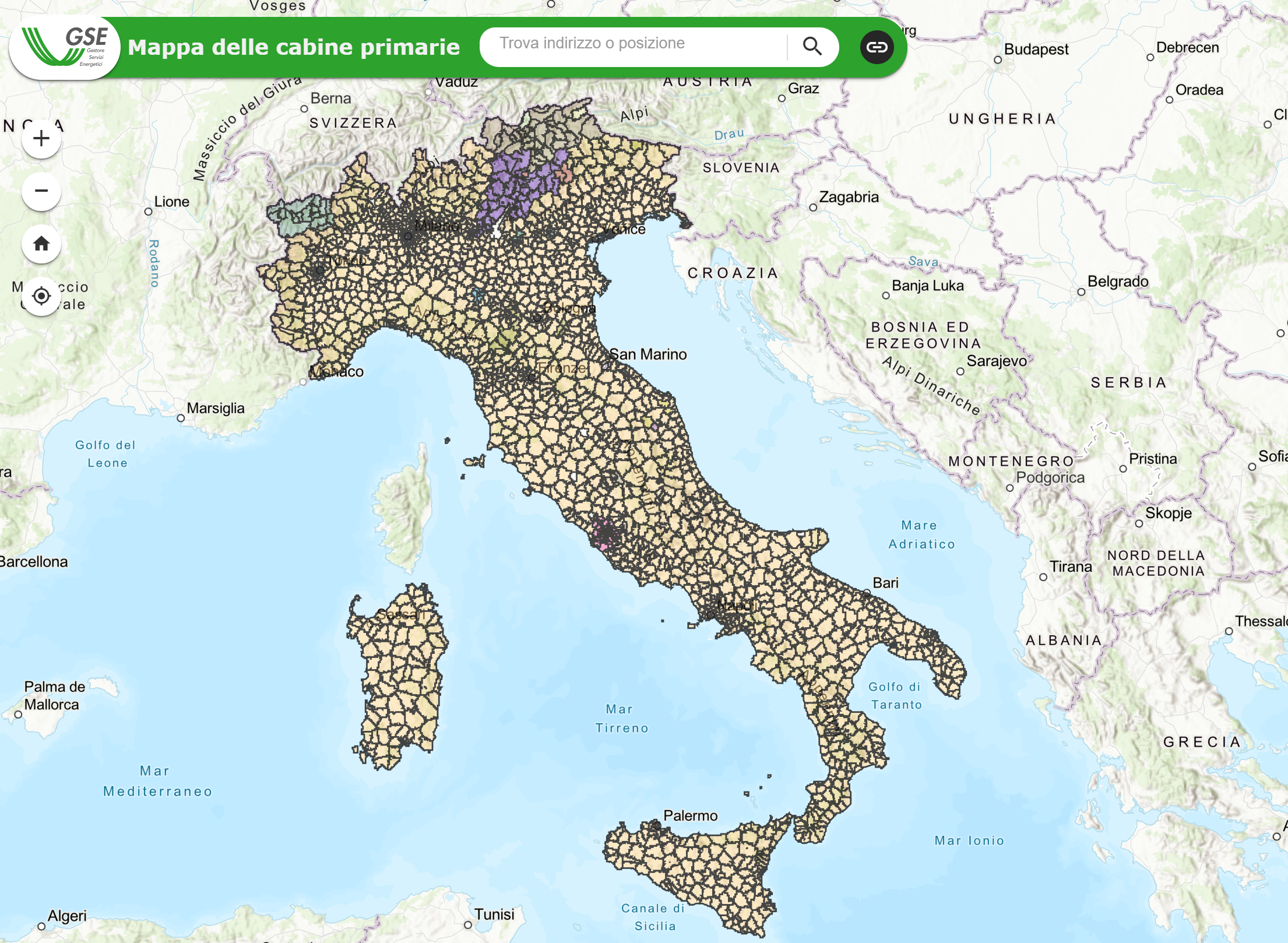The height and width of the screenshot is (943, 1288).
Task: Click the GSE logo
Action: click(64, 48)
